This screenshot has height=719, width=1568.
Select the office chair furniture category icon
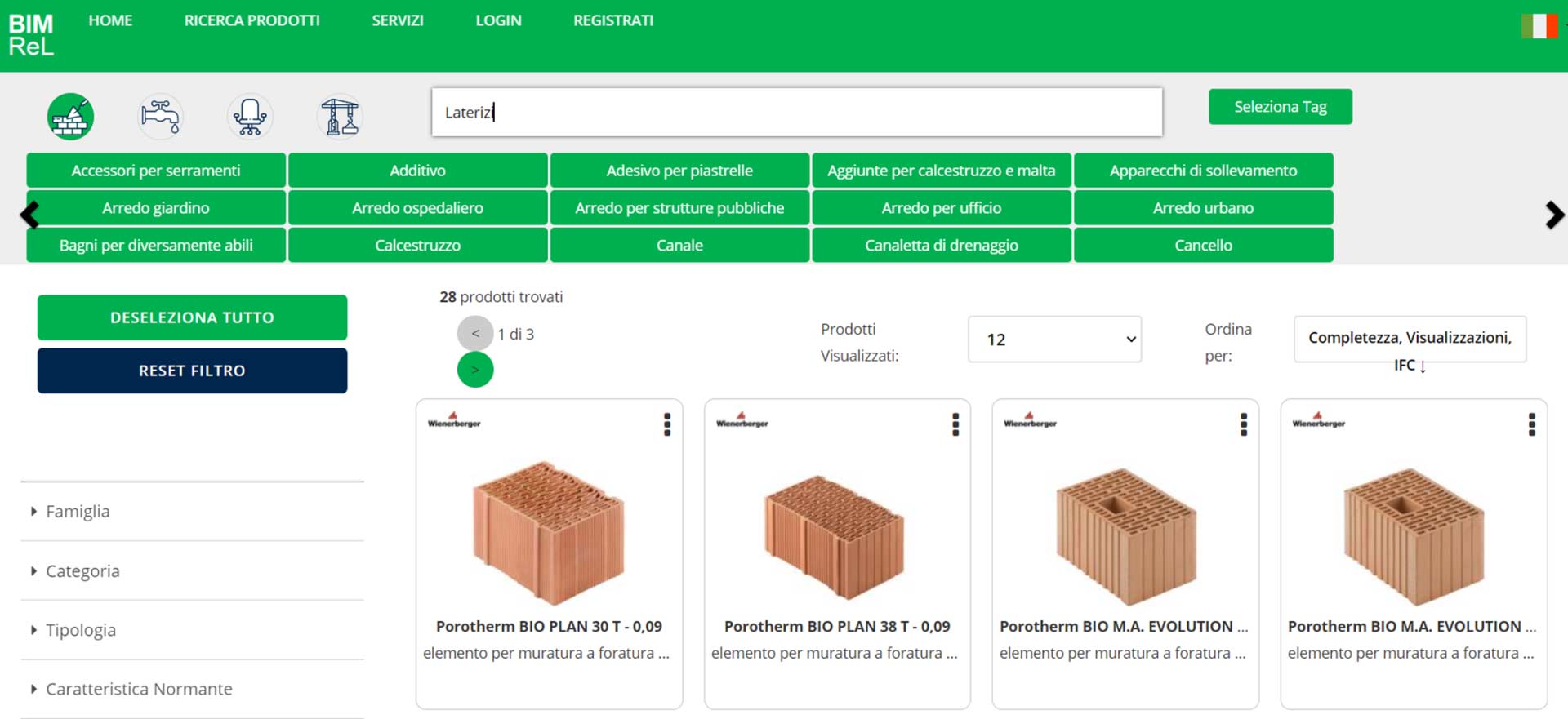coord(250,117)
